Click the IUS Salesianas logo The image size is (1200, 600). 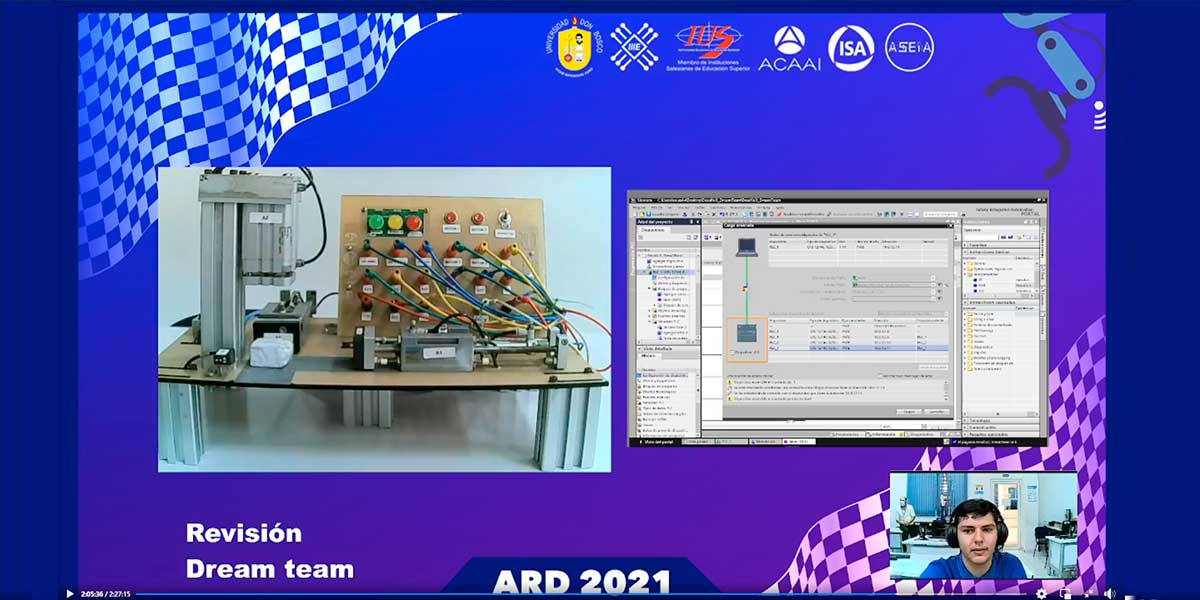tap(708, 46)
